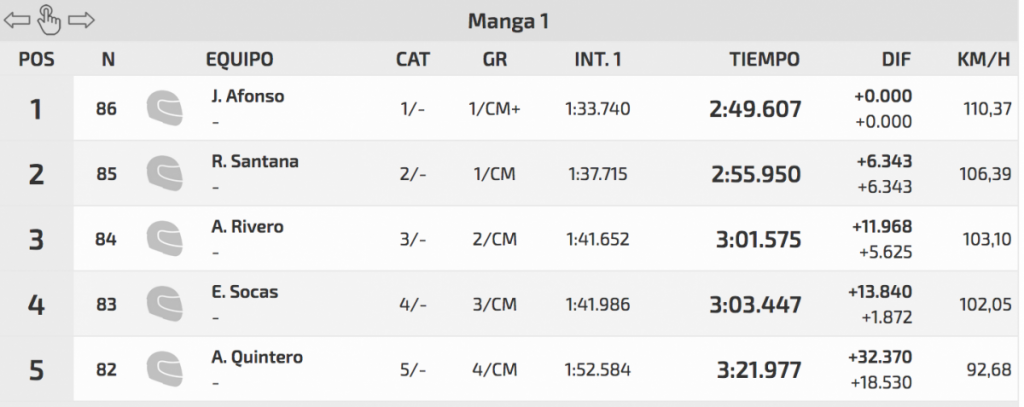
Task: Select the row for car number 82
Action: (106, 370)
